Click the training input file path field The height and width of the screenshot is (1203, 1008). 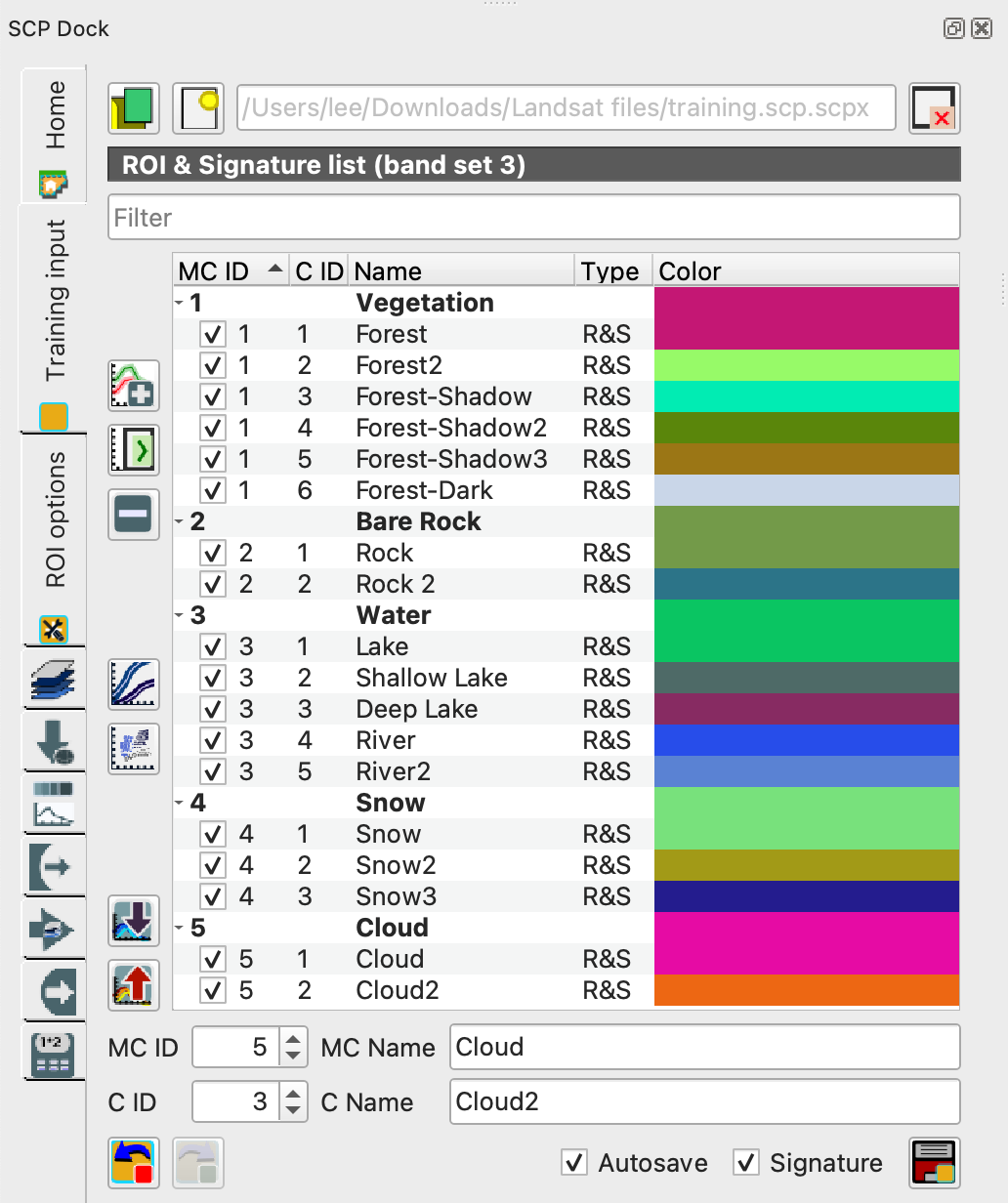click(x=567, y=107)
